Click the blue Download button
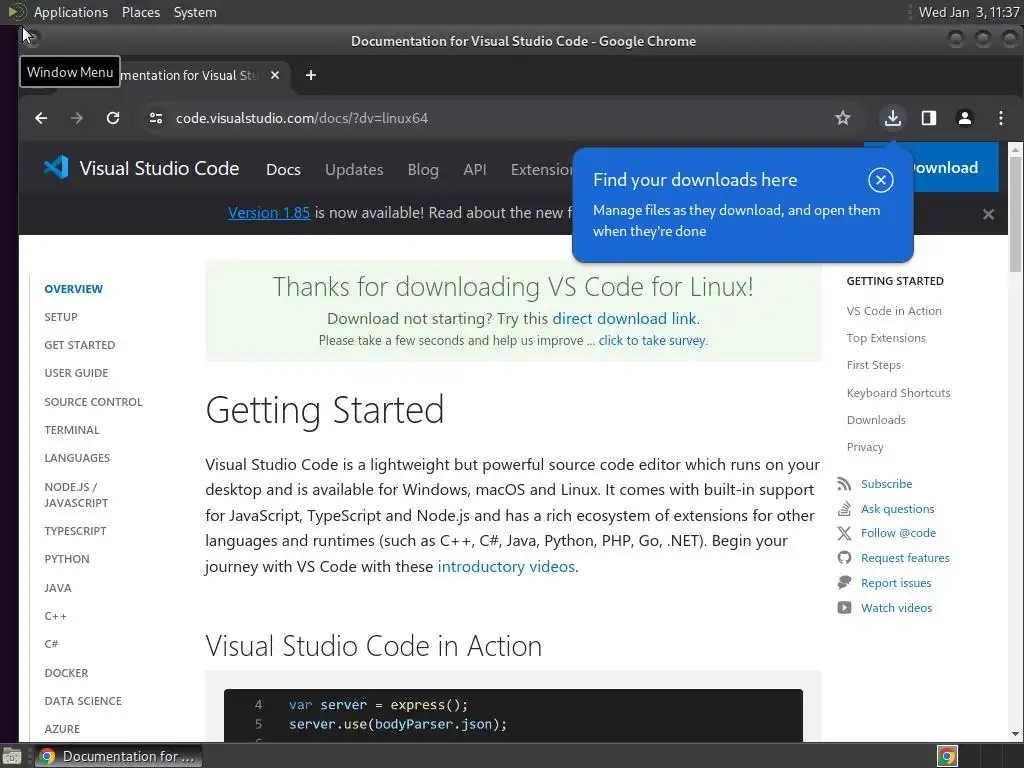 pos(955,167)
